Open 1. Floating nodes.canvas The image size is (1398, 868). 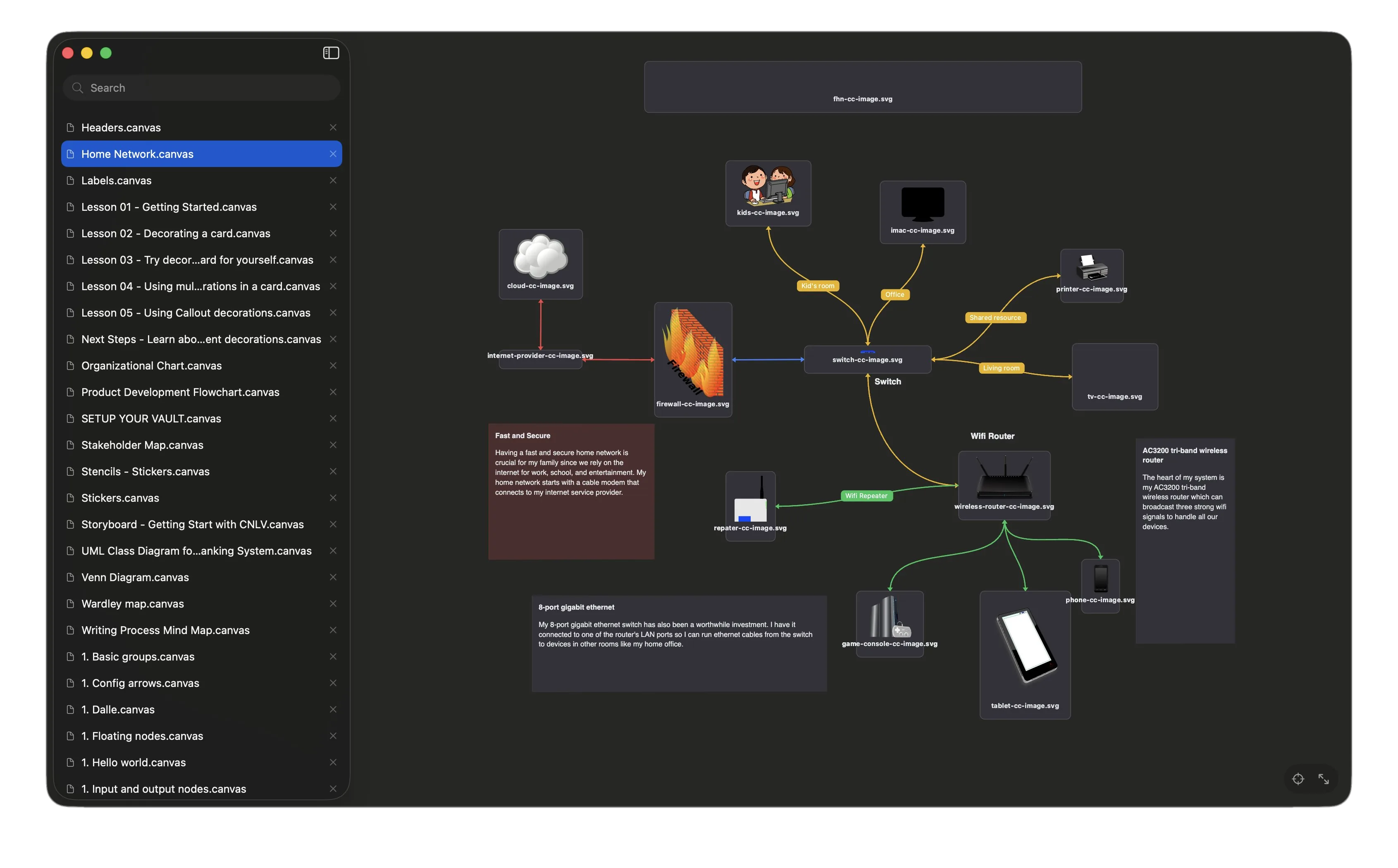tap(202, 736)
